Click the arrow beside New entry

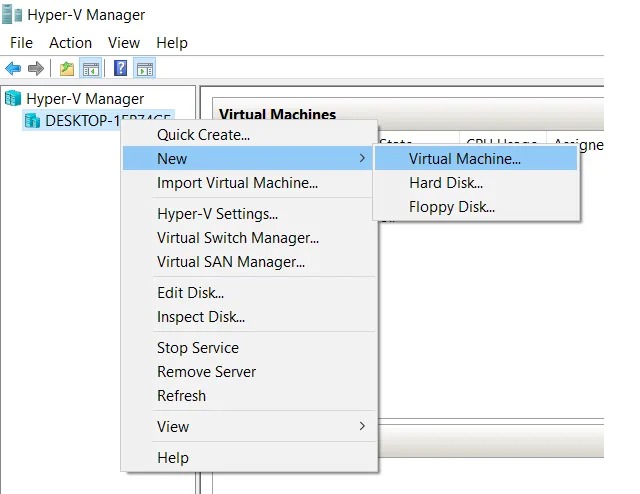coord(362,158)
